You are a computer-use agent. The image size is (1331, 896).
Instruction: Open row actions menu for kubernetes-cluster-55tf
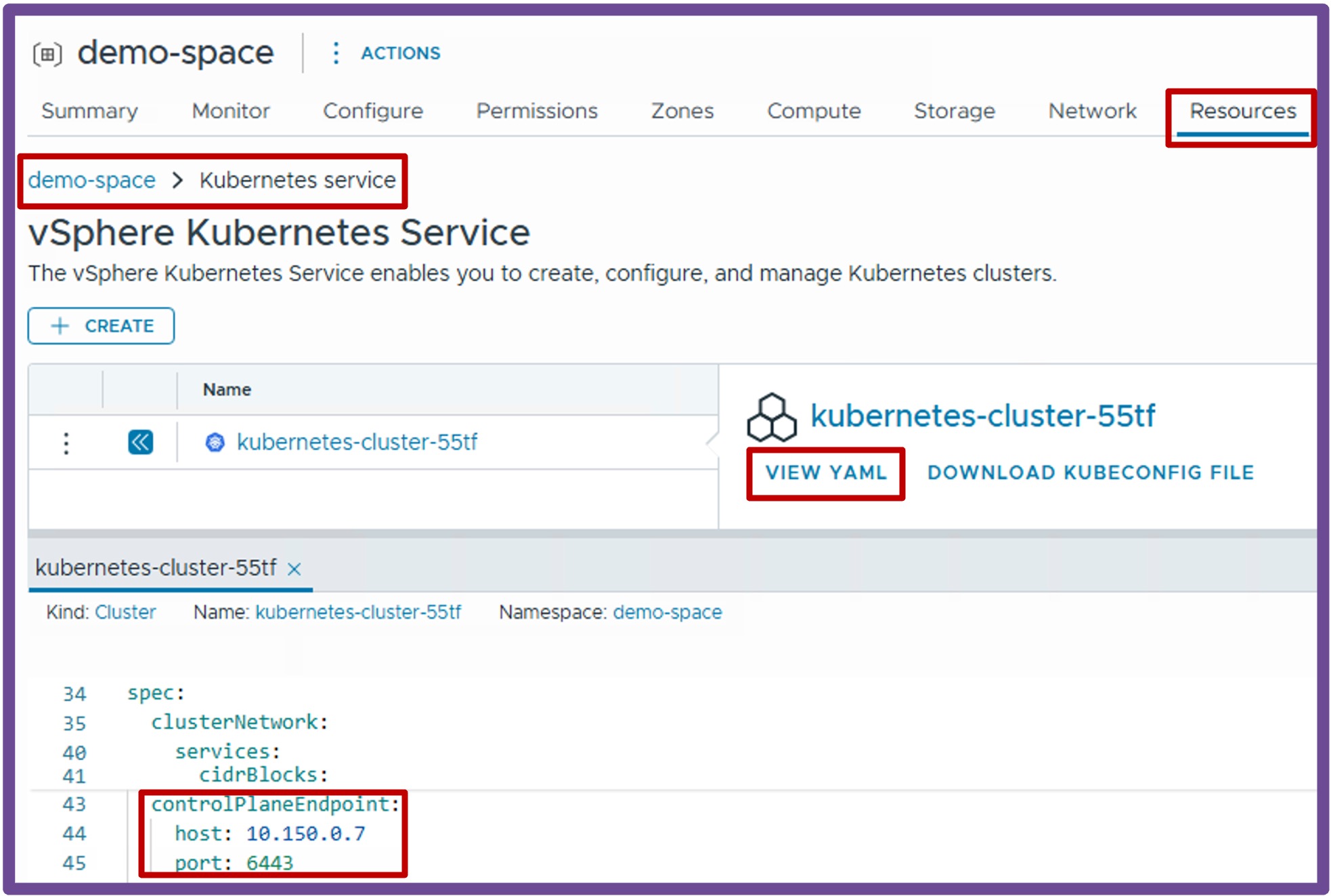point(66,443)
